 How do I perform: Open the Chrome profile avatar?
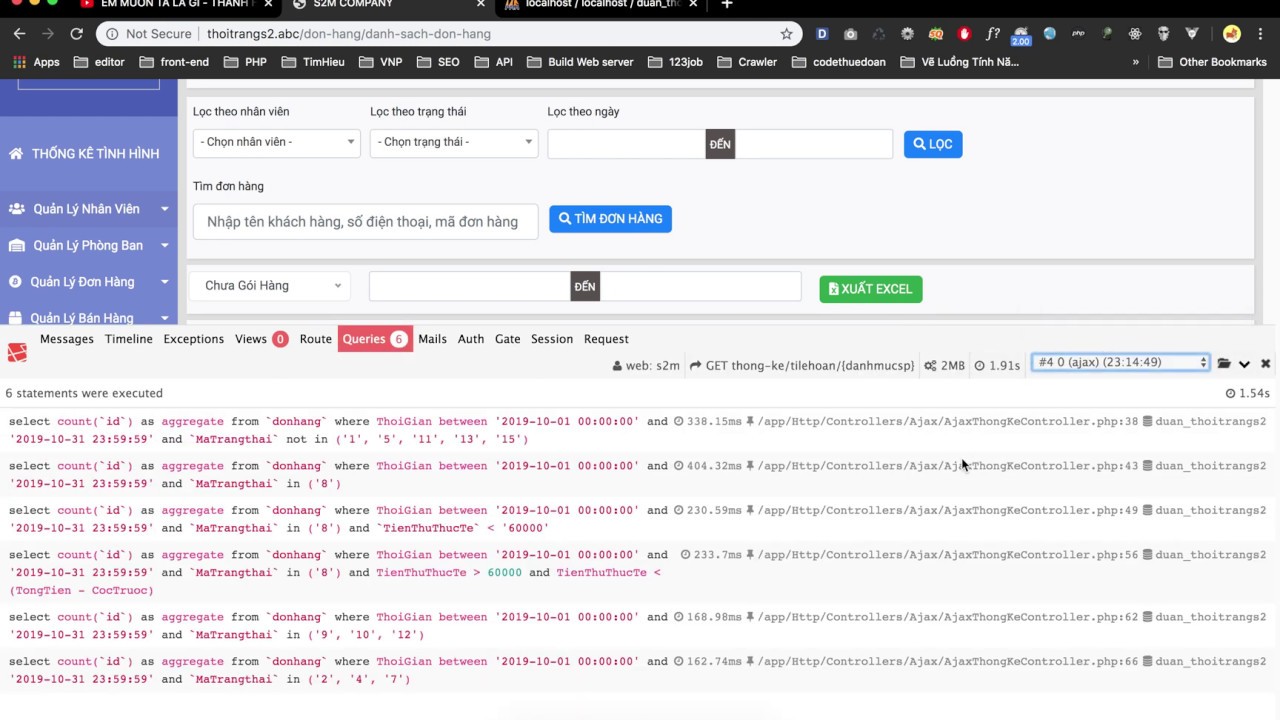[1231, 34]
